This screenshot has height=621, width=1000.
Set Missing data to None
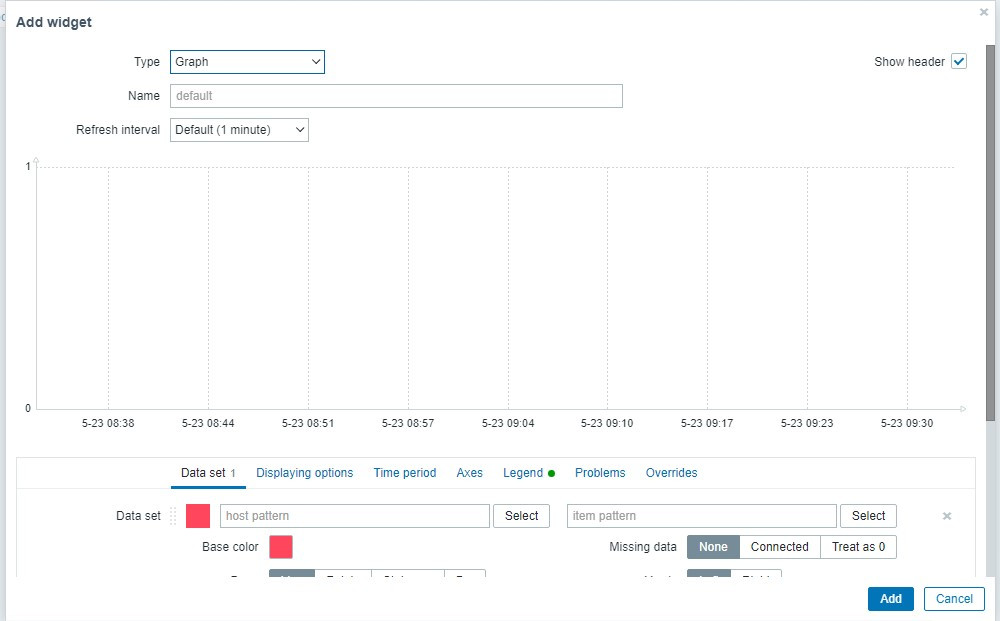tap(713, 547)
